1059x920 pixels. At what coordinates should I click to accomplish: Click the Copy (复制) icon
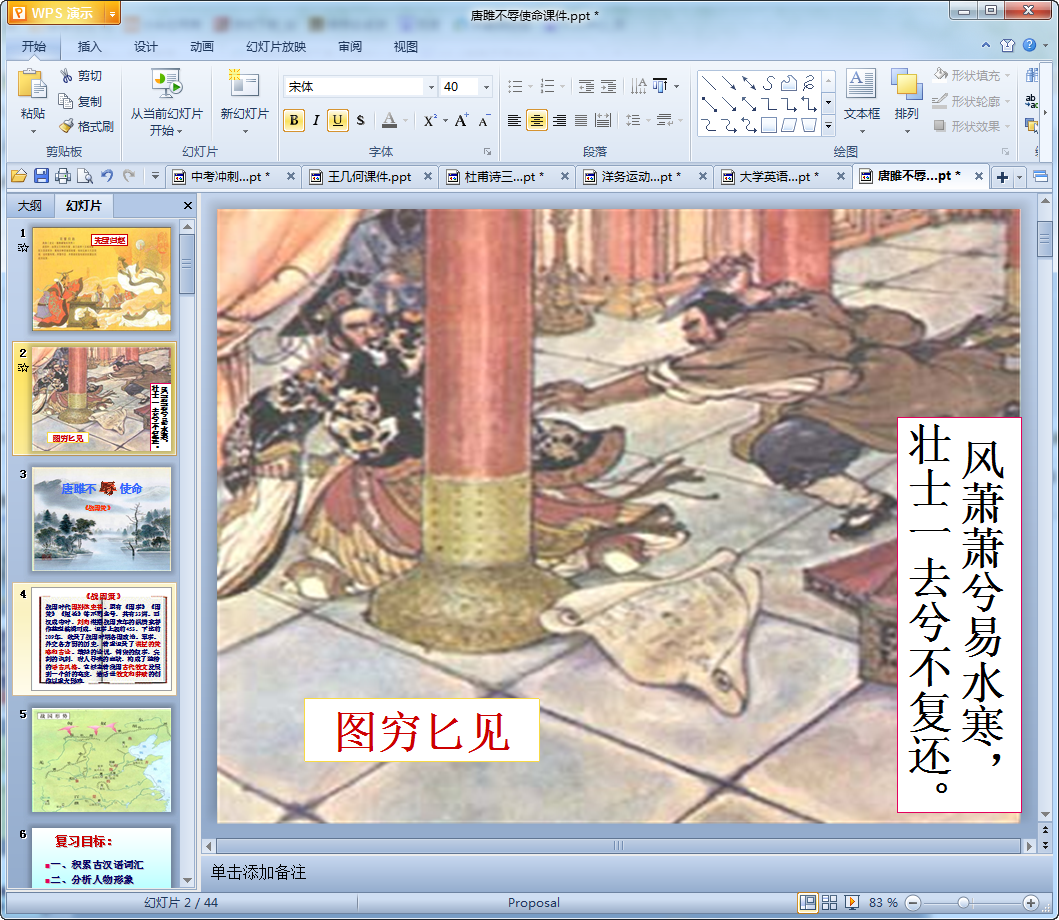[66, 101]
